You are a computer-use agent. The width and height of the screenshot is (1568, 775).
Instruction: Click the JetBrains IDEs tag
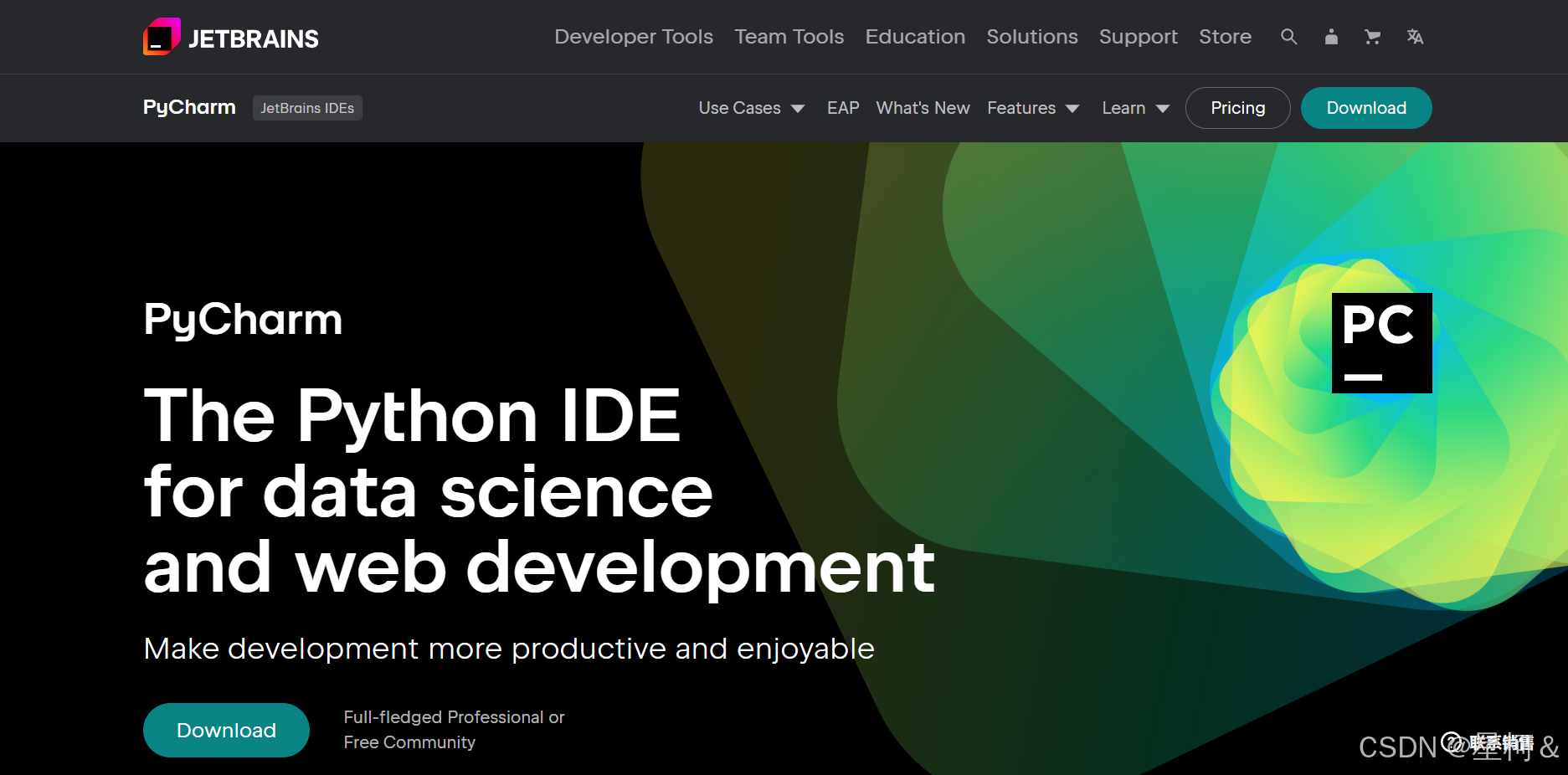pyautogui.click(x=307, y=108)
